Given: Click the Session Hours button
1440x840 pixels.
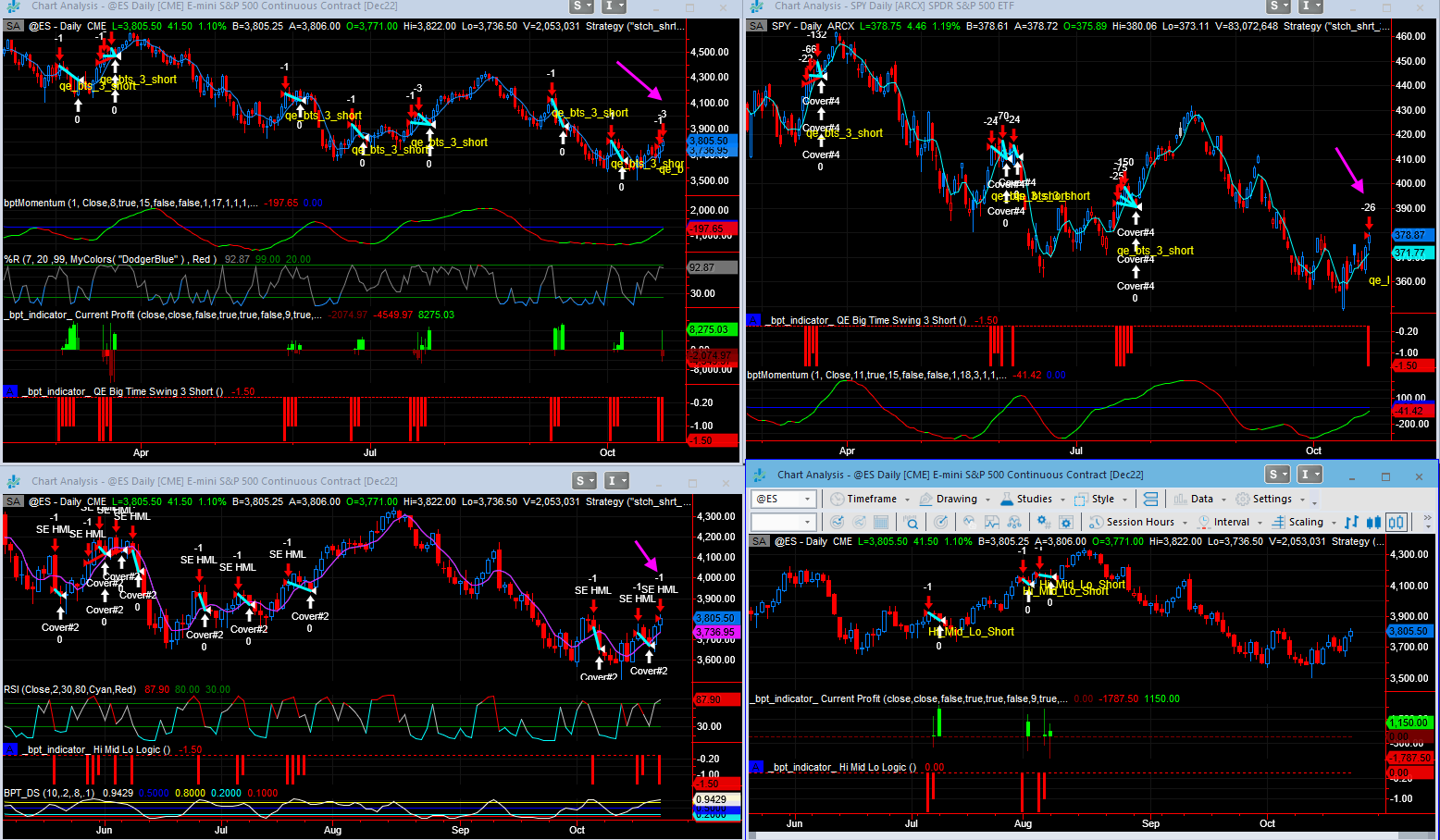Looking at the screenshot, I should pos(1140,522).
